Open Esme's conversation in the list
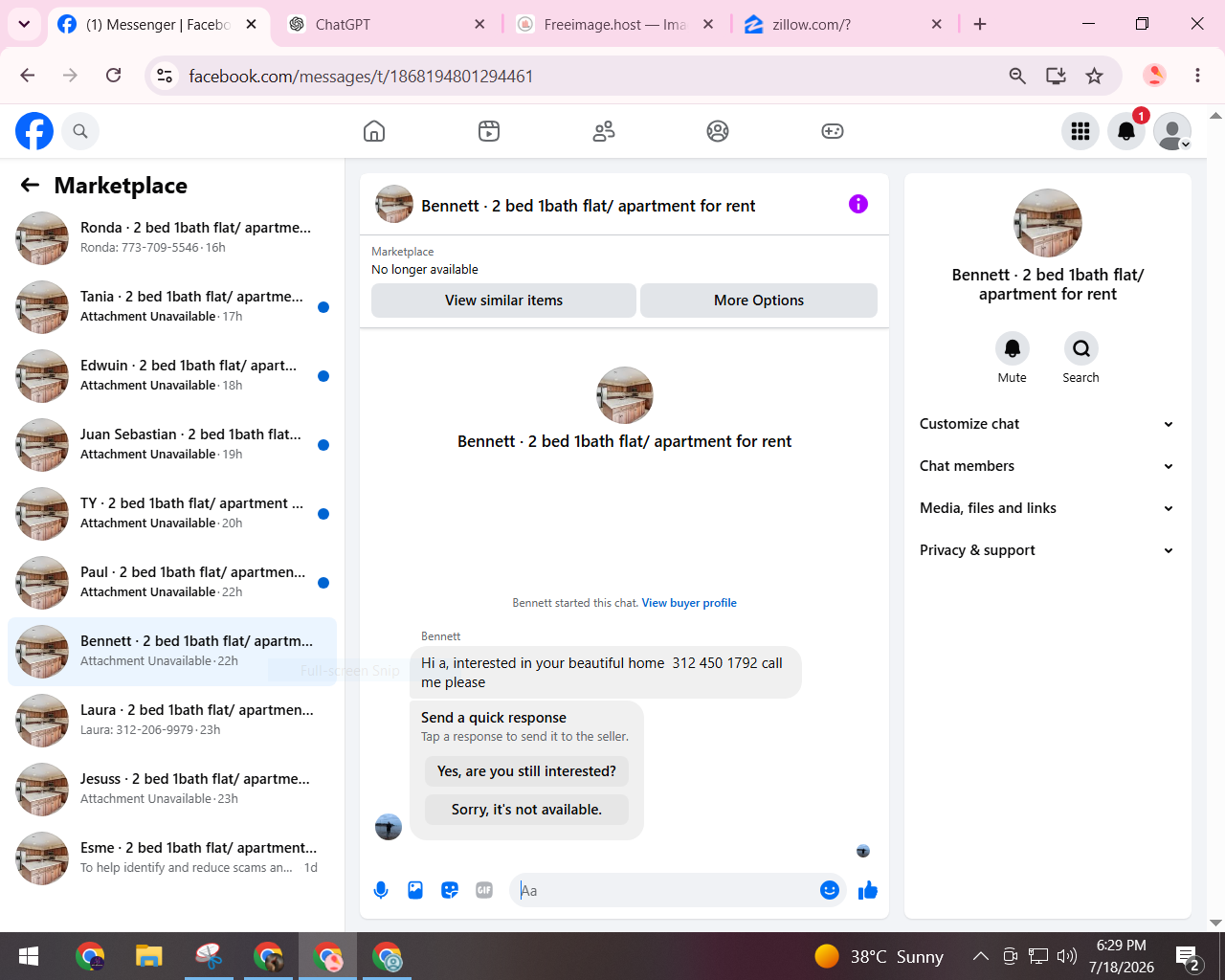1225x980 pixels. click(172, 858)
